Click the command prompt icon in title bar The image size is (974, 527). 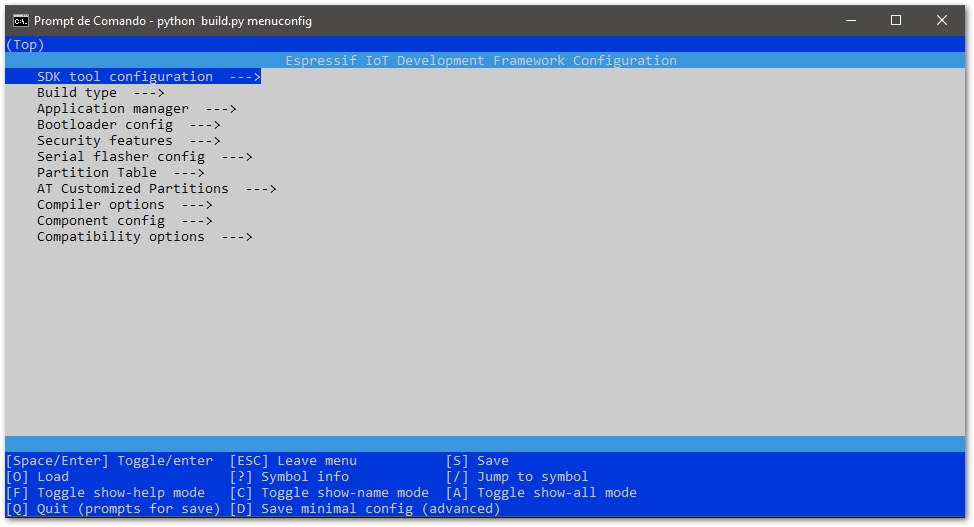[20, 21]
